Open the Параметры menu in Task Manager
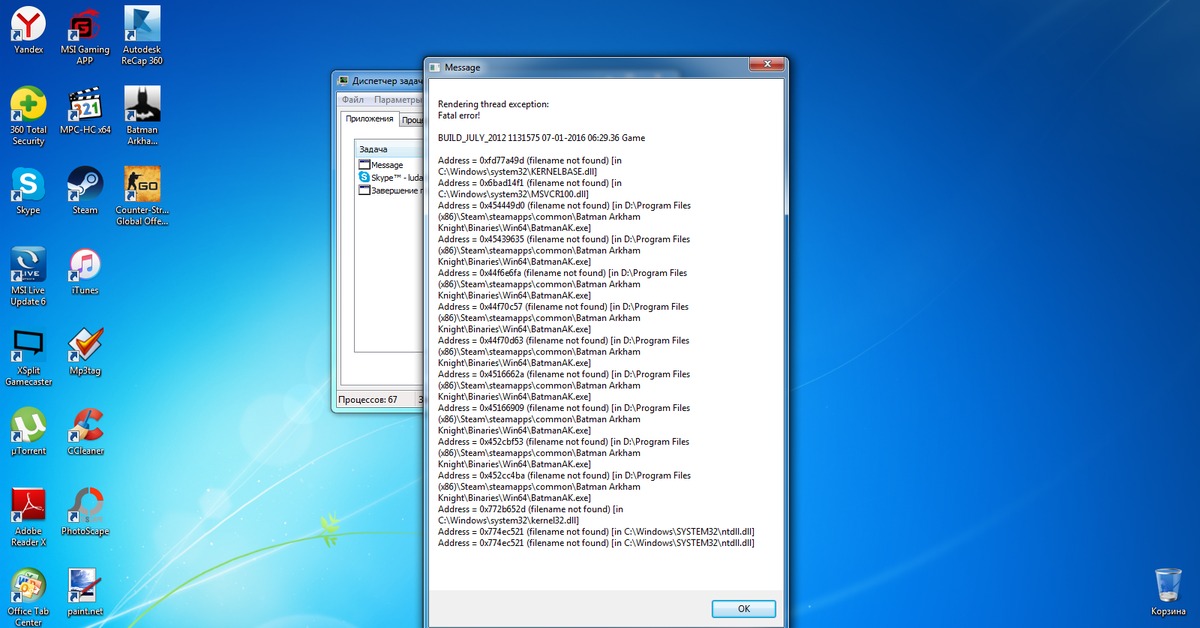The height and width of the screenshot is (628, 1200). point(397,100)
